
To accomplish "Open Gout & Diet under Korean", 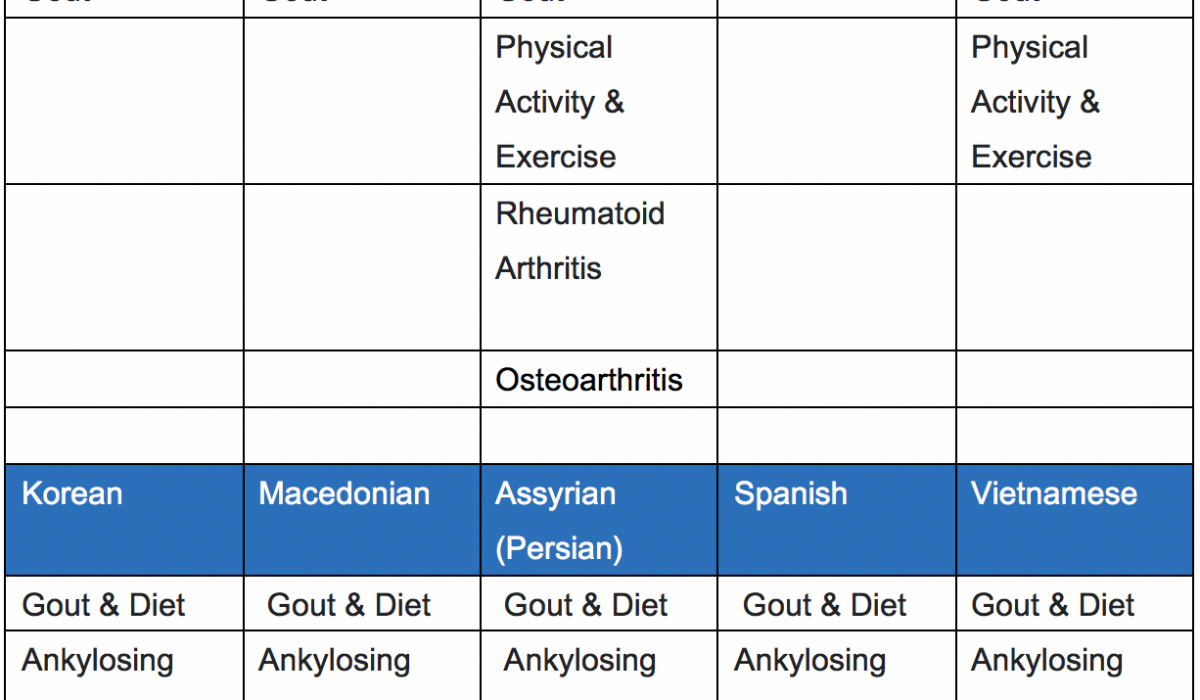I will (x=103, y=605).
